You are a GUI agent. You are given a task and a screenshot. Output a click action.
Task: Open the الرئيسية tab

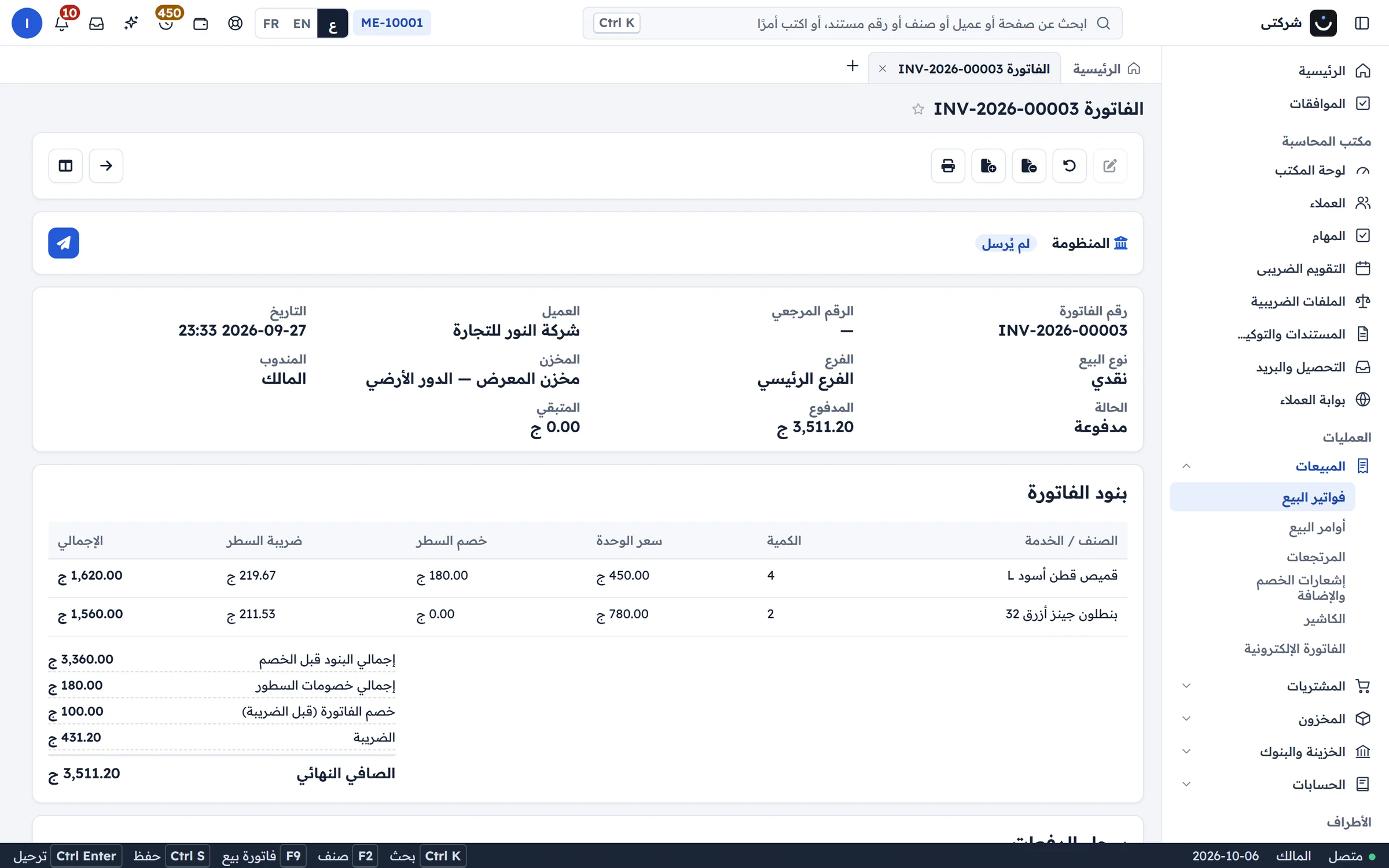point(1107,69)
